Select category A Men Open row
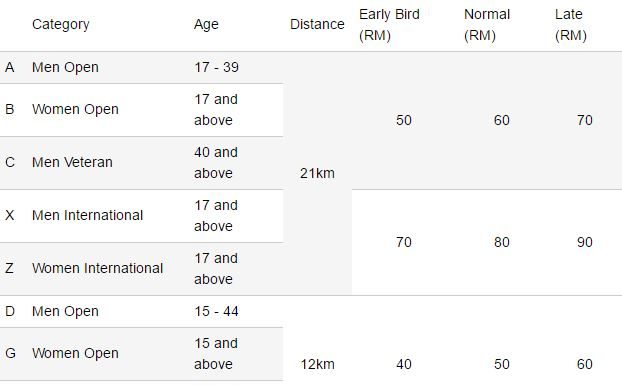Image resolution: width=622 pixels, height=385 pixels. pyautogui.click(x=141, y=67)
